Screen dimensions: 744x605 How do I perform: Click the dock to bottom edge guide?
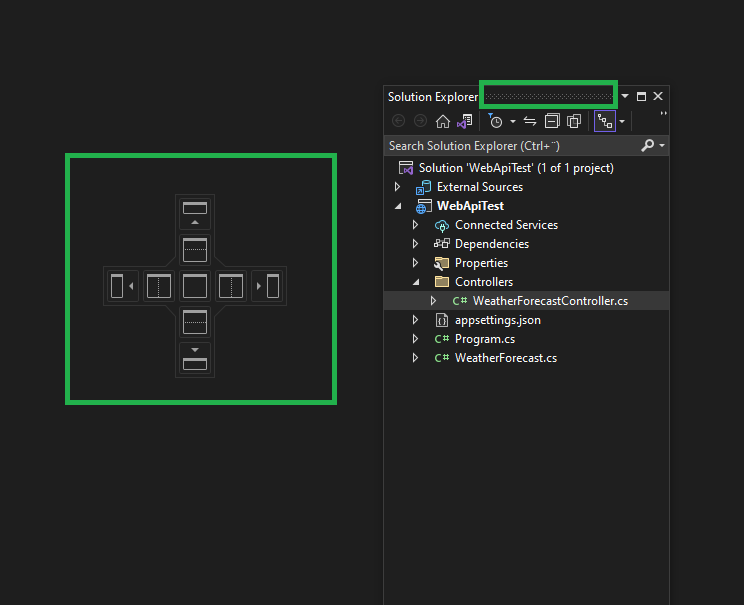pyautogui.click(x=195, y=359)
